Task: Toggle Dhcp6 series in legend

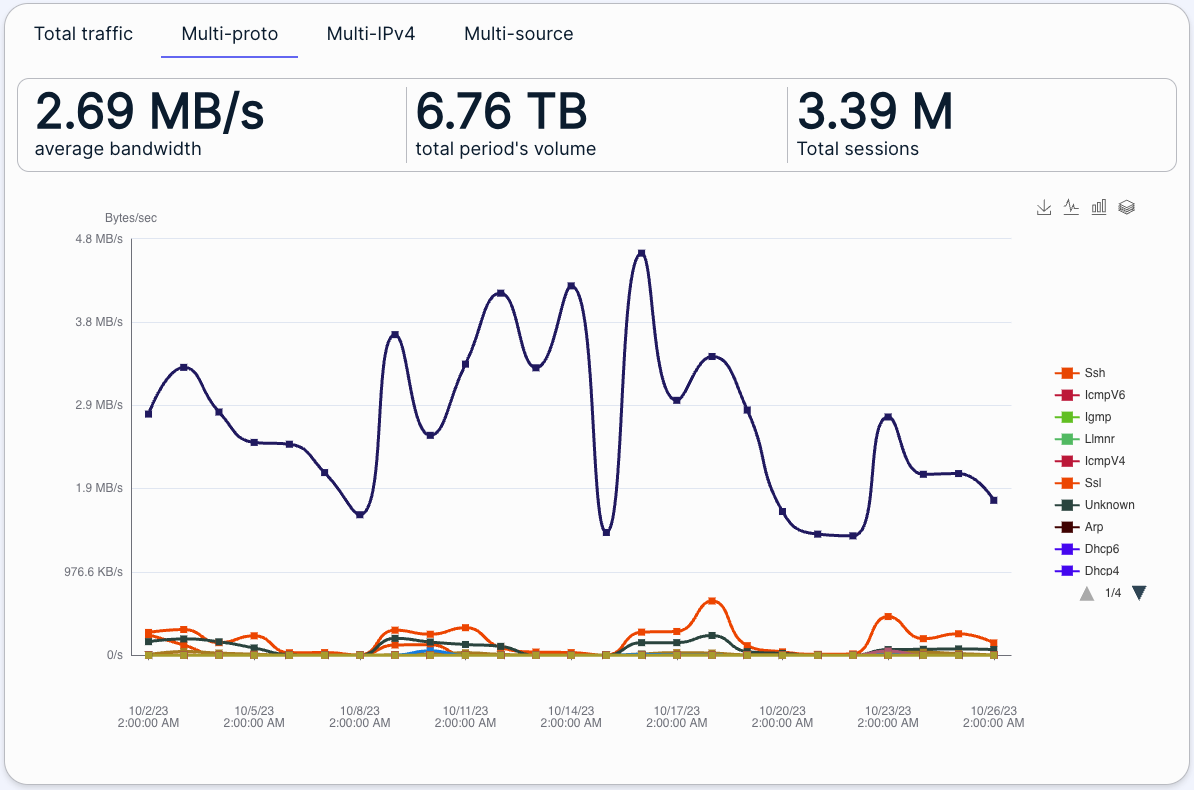Action: click(1101, 549)
